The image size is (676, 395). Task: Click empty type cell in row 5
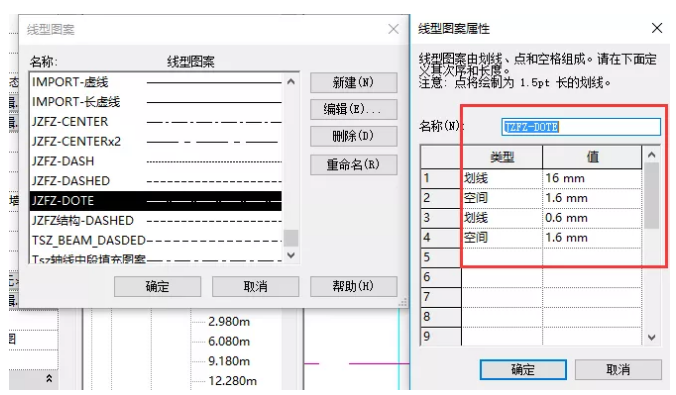502,257
